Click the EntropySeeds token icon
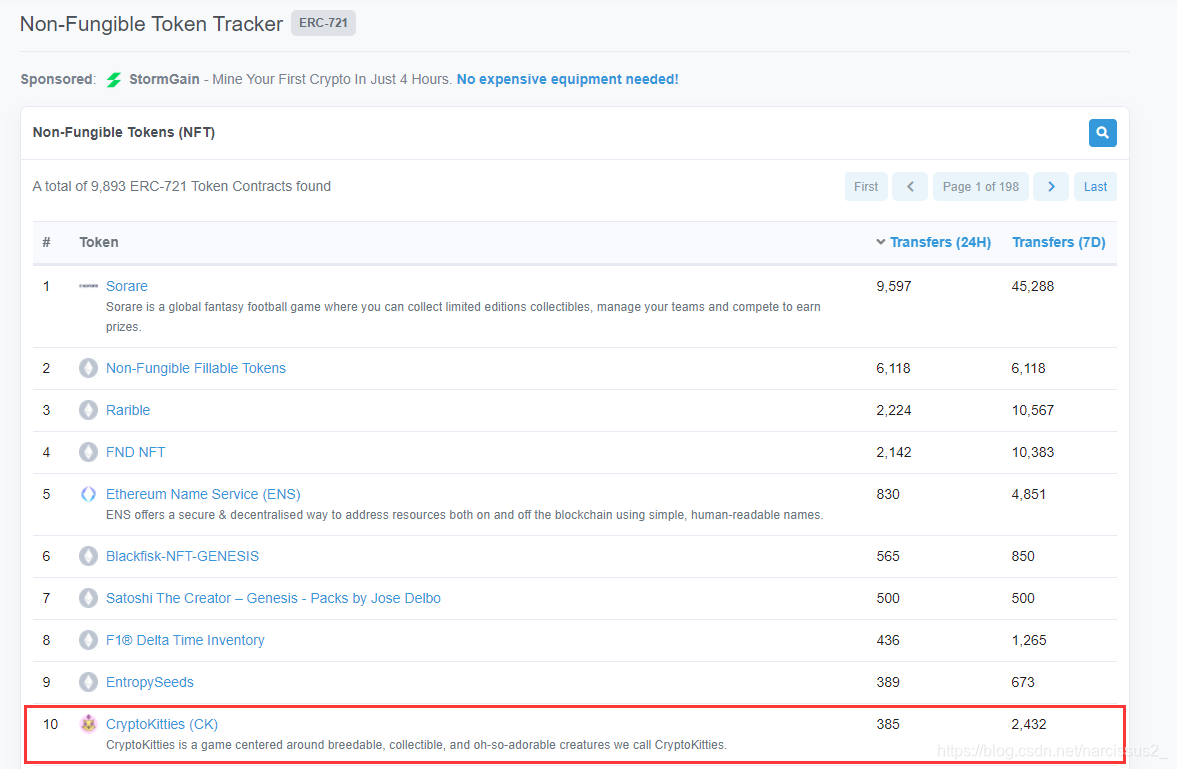 pyautogui.click(x=89, y=682)
